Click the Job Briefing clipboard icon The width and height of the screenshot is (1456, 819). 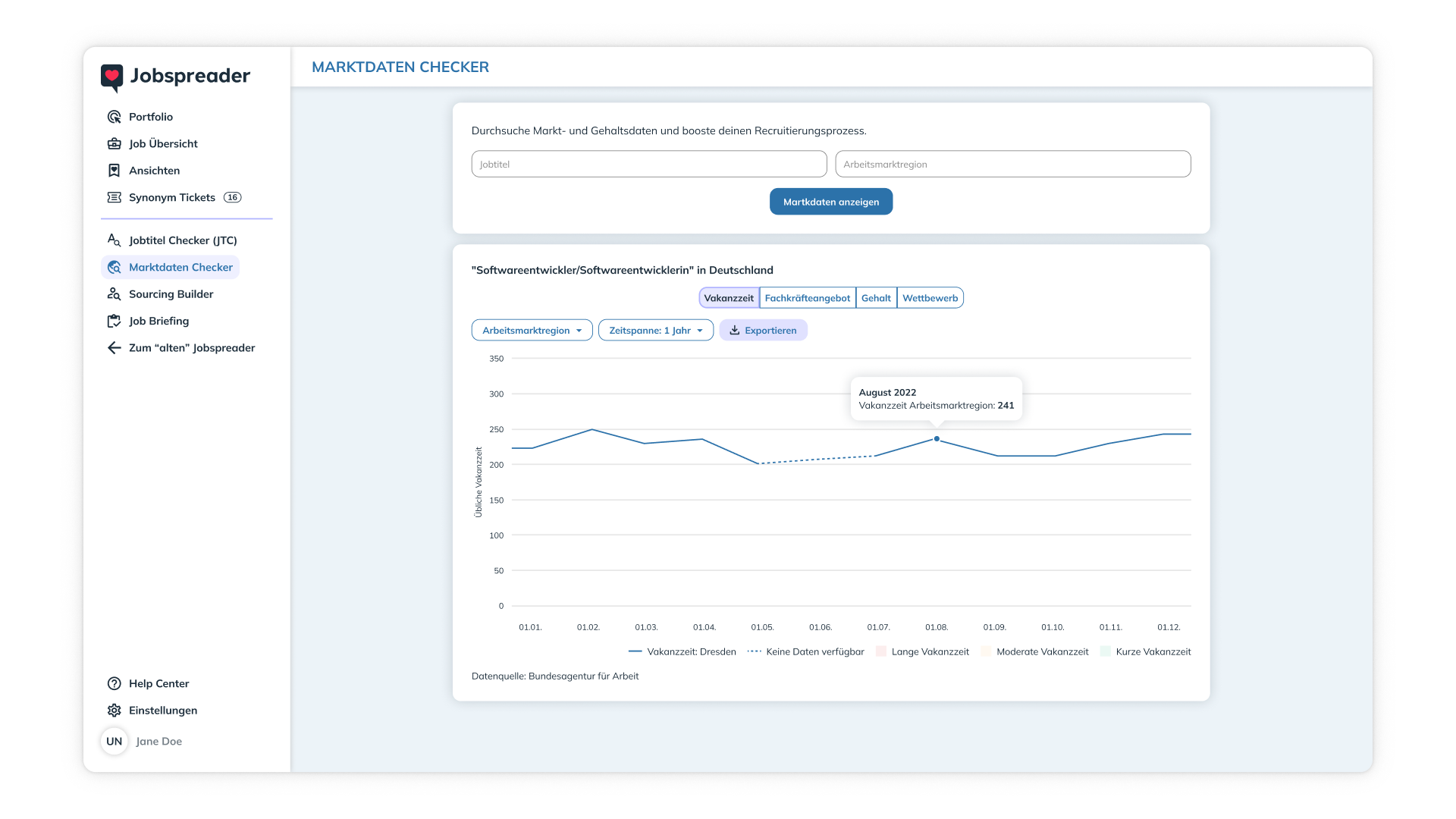[114, 321]
